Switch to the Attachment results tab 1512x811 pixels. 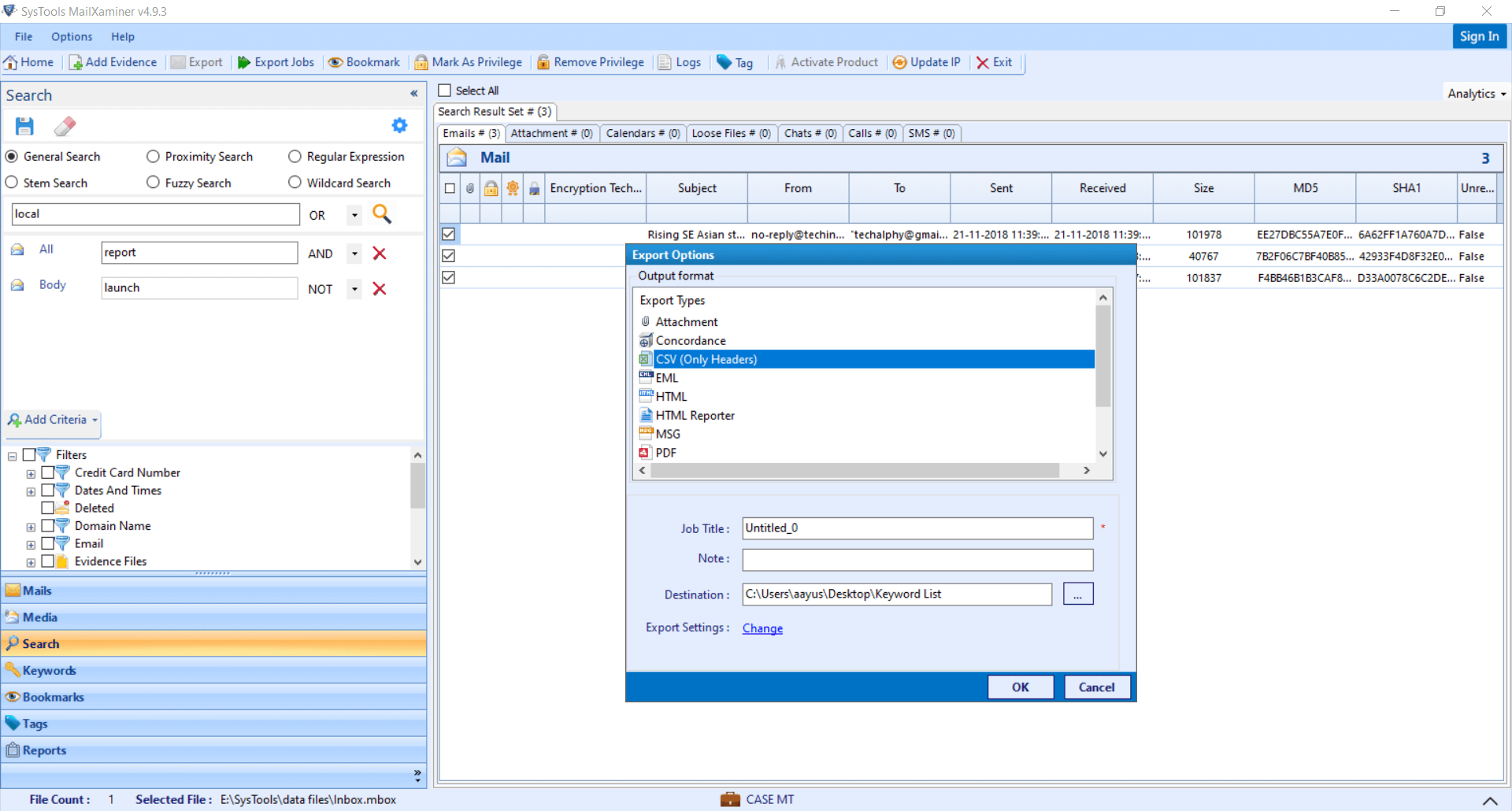[551, 133]
